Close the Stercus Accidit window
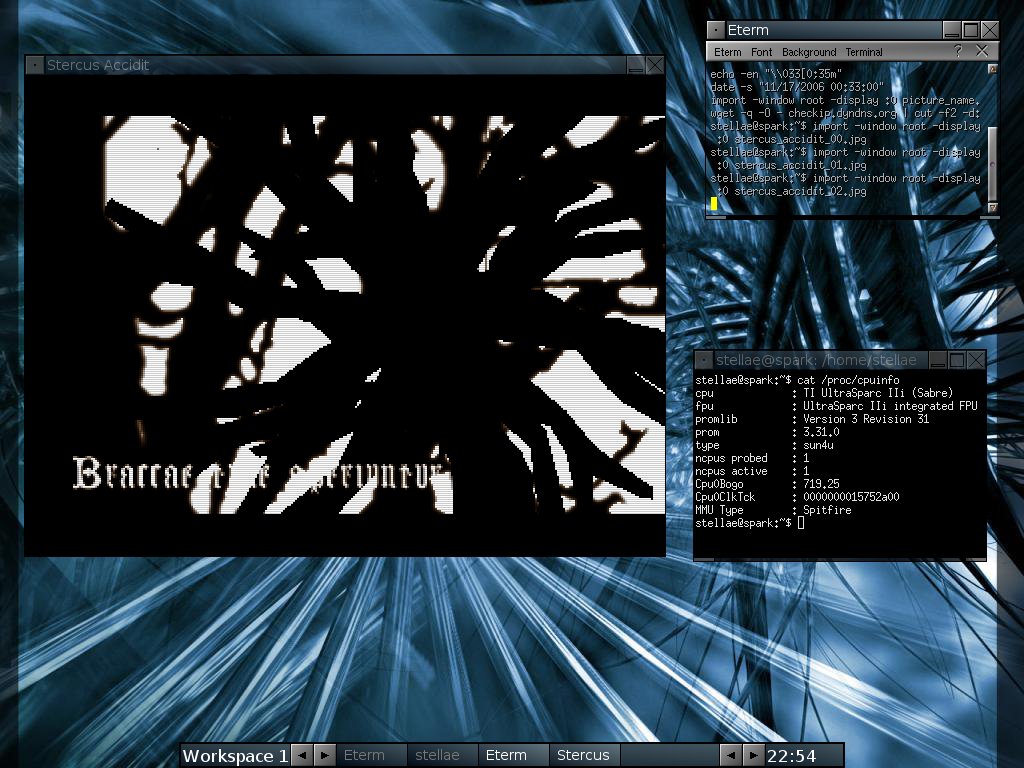The width and height of the screenshot is (1024, 768). tap(655, 65)
